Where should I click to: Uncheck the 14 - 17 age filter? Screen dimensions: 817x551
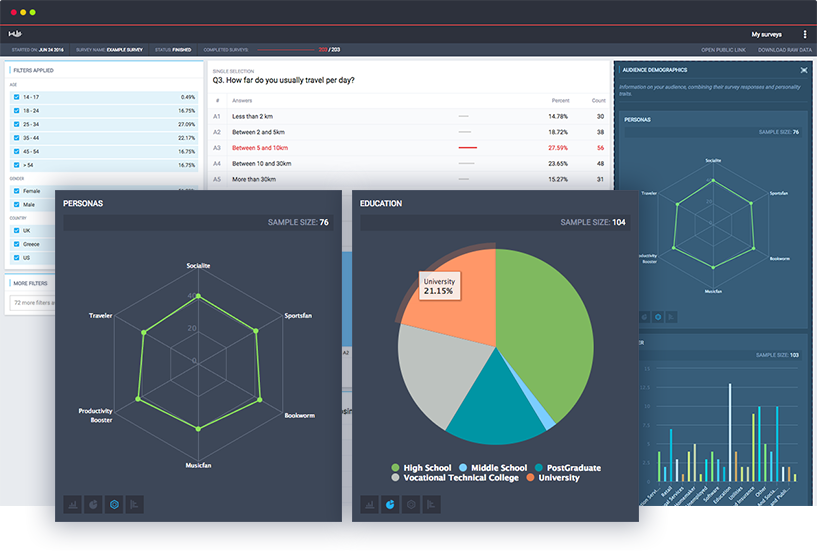(x=17, y=97)
